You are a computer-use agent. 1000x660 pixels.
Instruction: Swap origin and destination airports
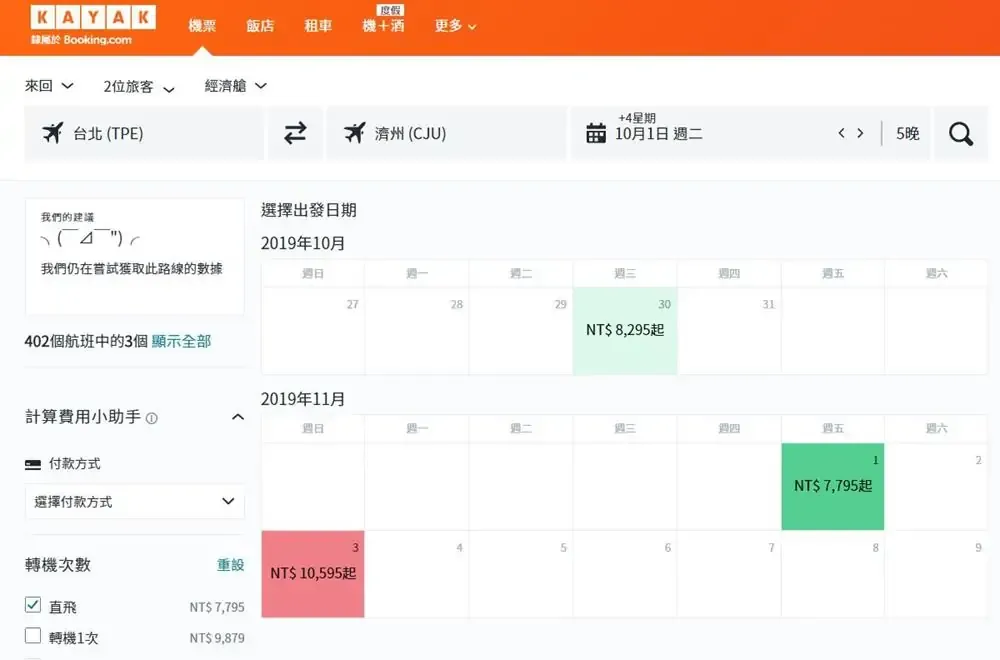(295, 133)
